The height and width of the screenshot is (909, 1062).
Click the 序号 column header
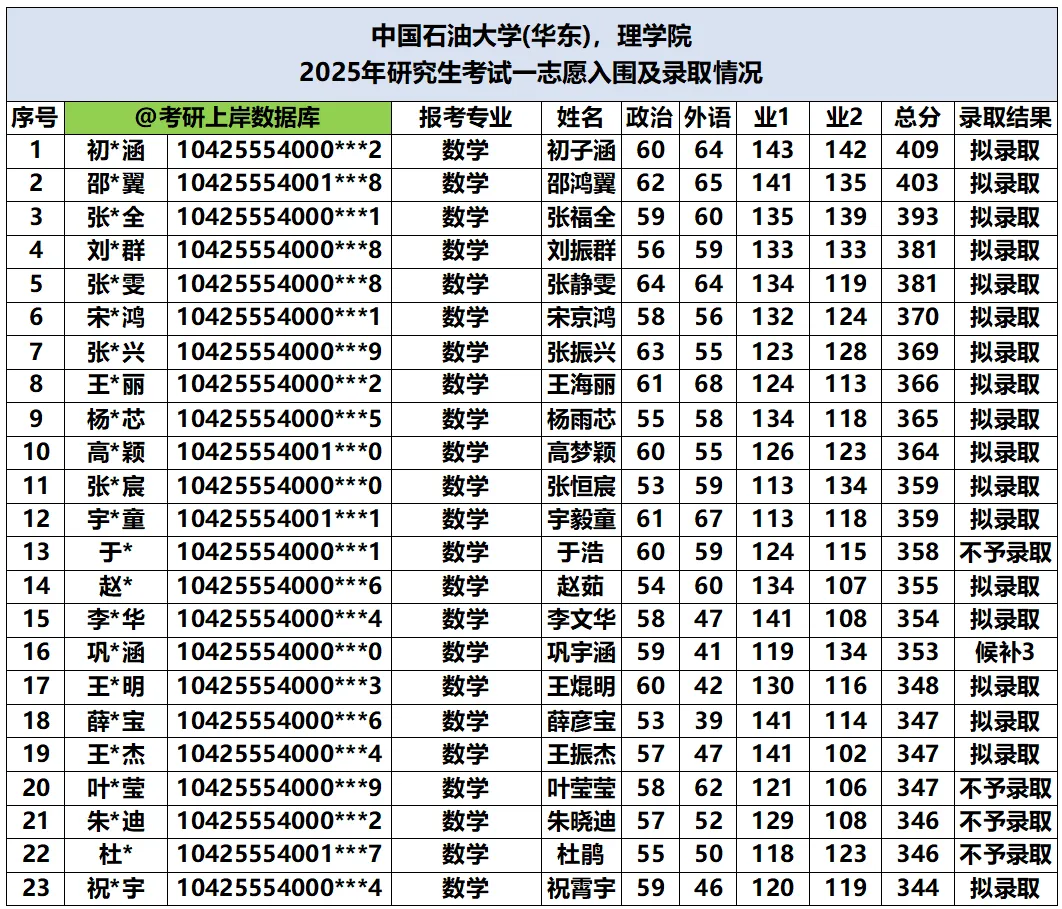coord(35,118)
